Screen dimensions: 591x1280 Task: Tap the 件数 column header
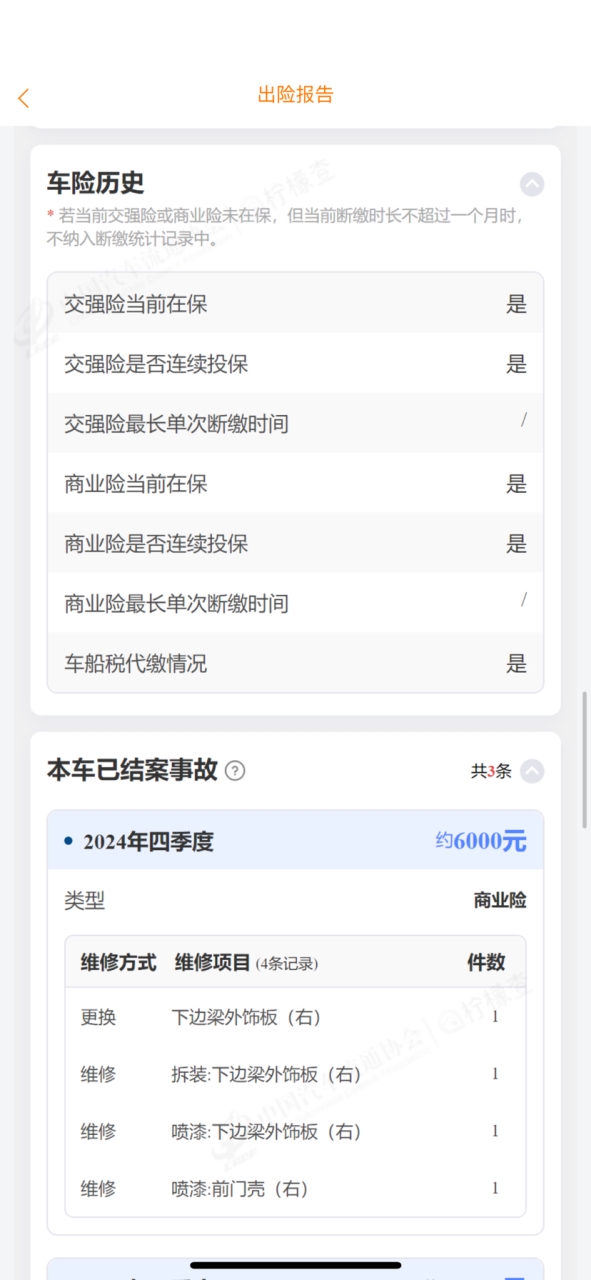(x=486, y=963)
